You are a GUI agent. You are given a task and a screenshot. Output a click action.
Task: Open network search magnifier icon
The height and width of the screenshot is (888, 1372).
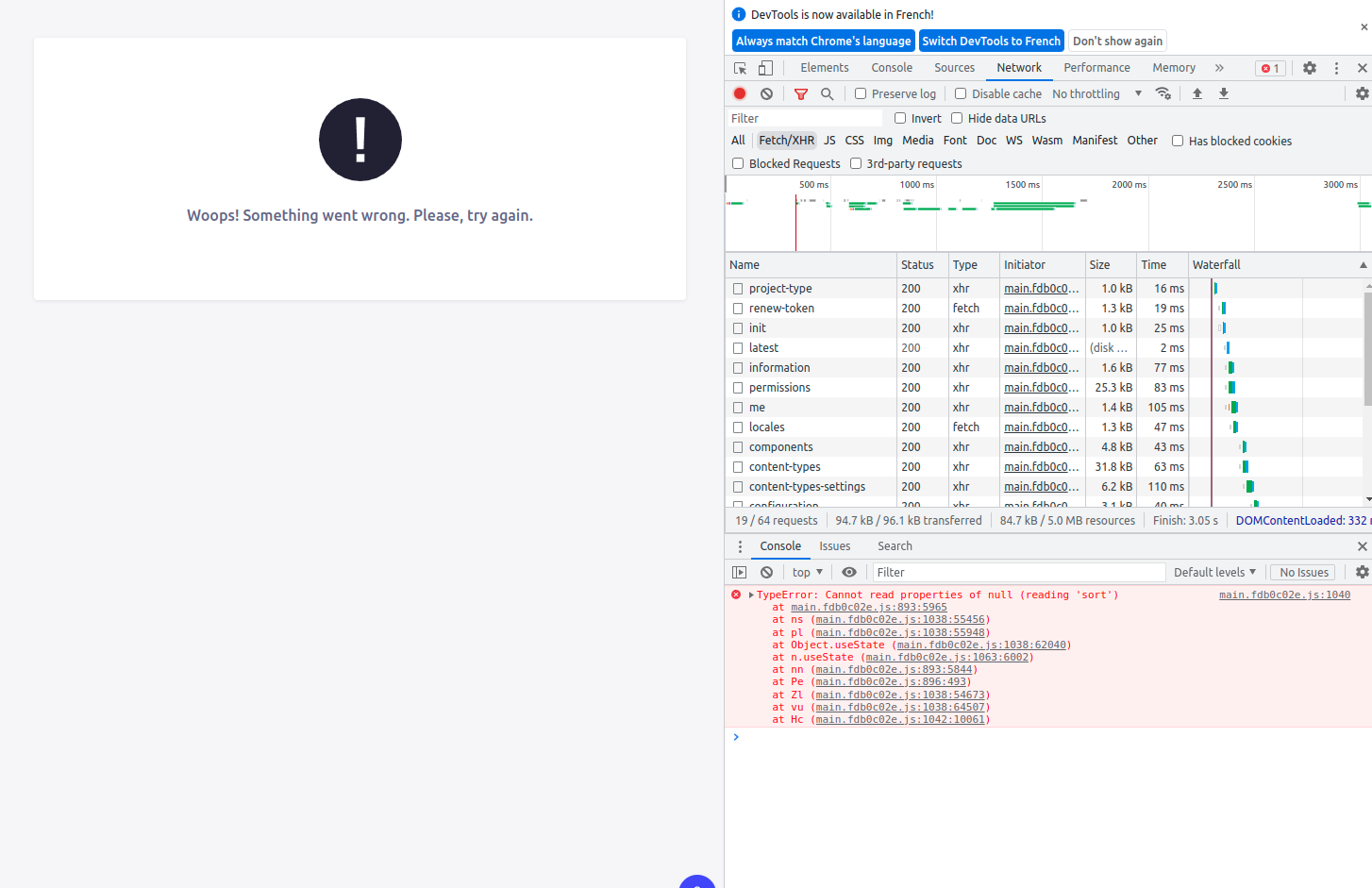click(x=828, y=93)
